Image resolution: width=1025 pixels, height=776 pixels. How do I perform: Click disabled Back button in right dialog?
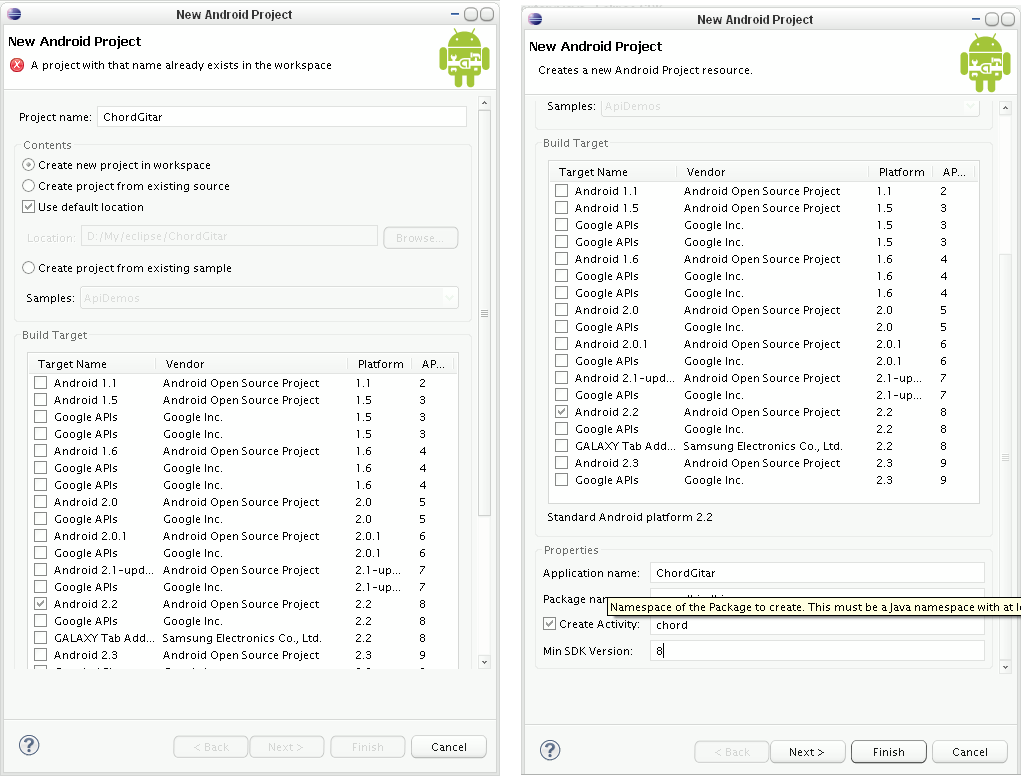pos(731,752)
